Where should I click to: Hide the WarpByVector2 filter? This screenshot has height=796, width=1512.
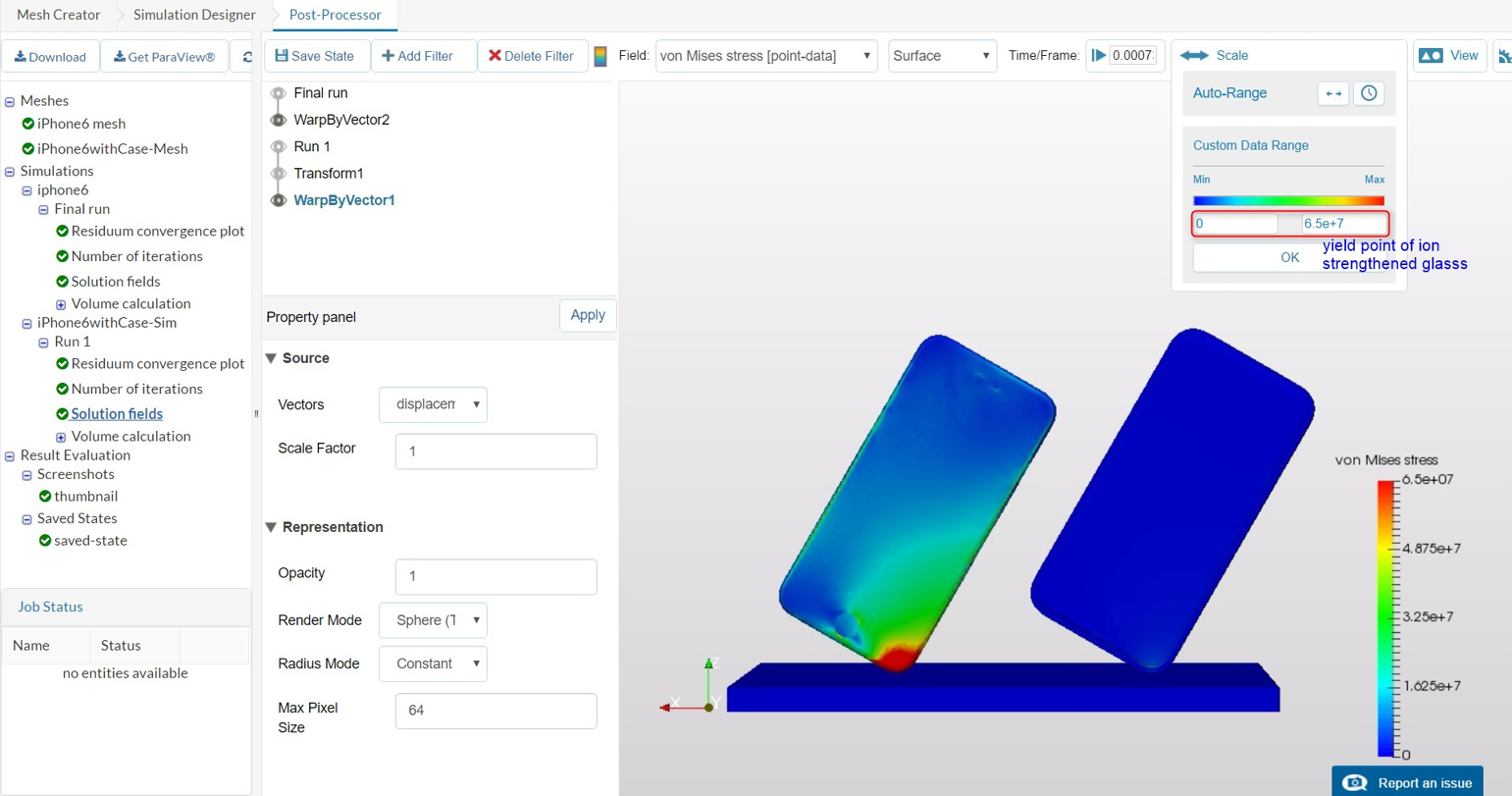pos(279,120)
